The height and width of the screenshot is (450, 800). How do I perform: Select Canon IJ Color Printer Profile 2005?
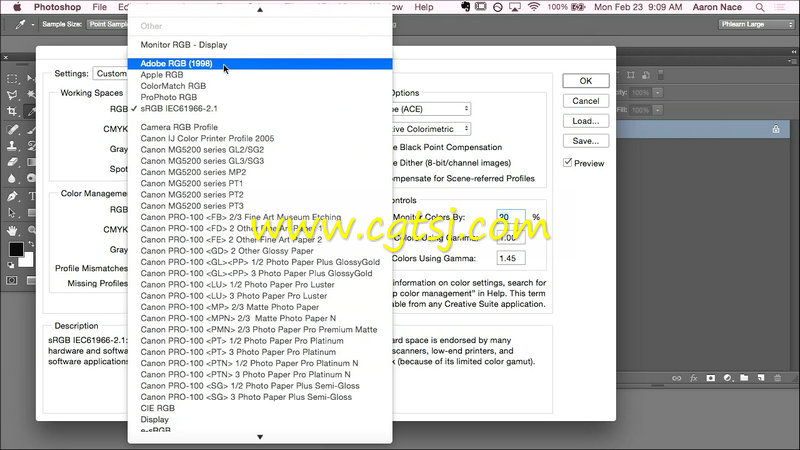coord(260,138)
